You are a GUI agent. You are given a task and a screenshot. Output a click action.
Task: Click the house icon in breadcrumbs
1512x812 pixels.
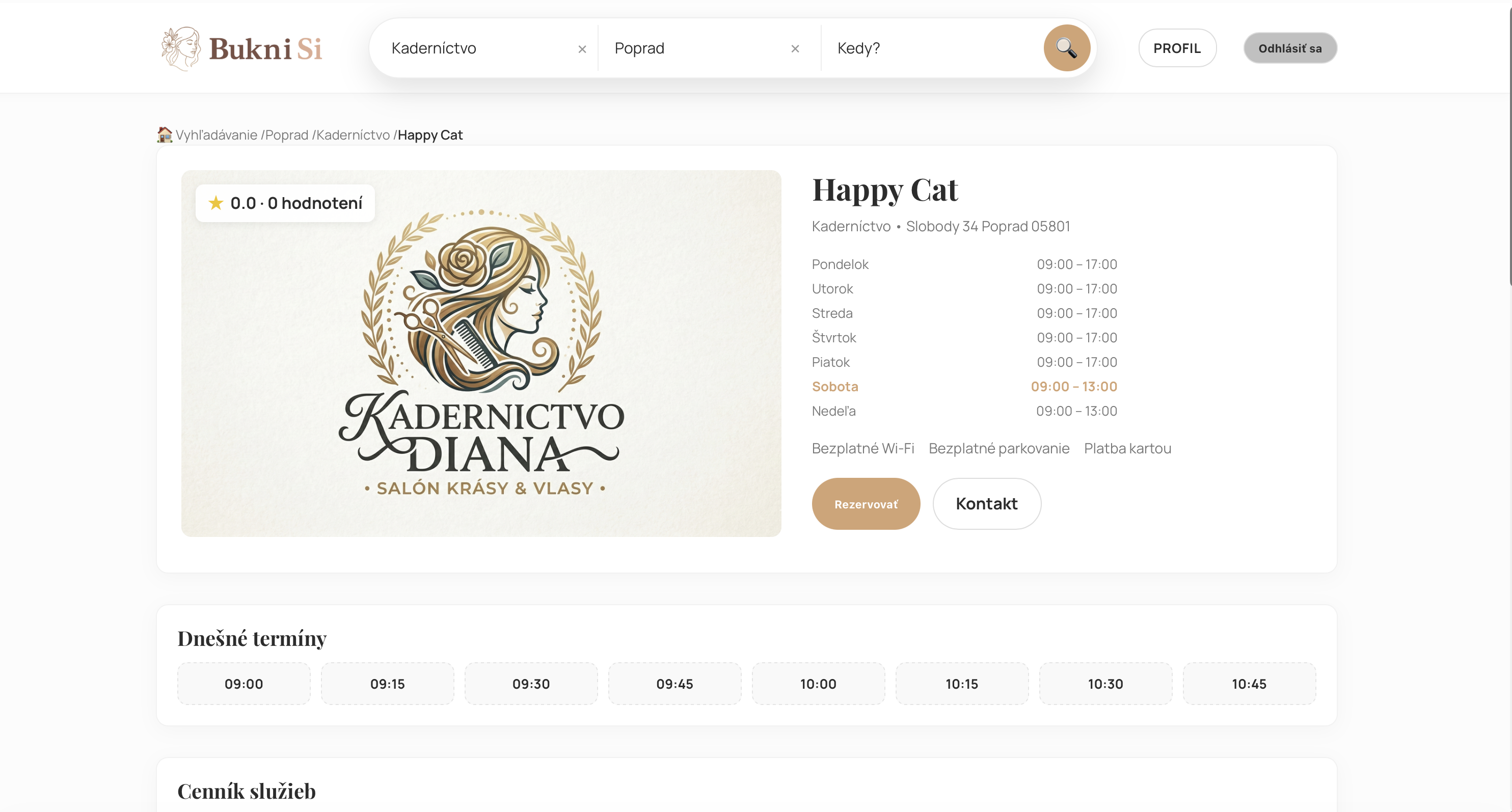tap(165, 134)
